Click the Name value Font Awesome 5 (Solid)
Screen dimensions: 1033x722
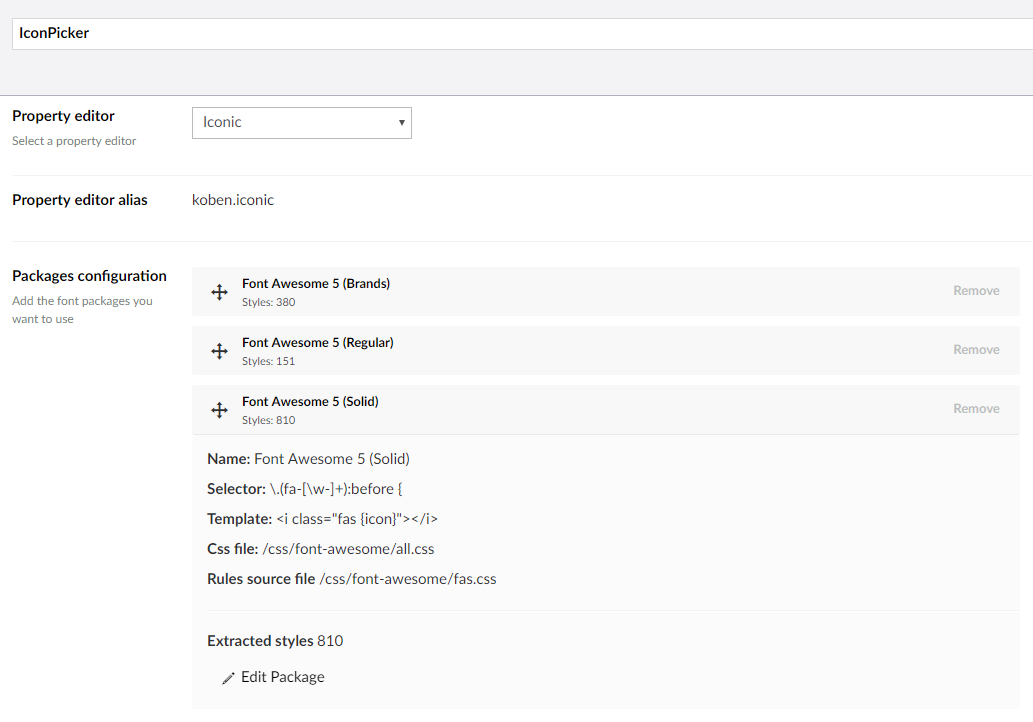(332, 459)
